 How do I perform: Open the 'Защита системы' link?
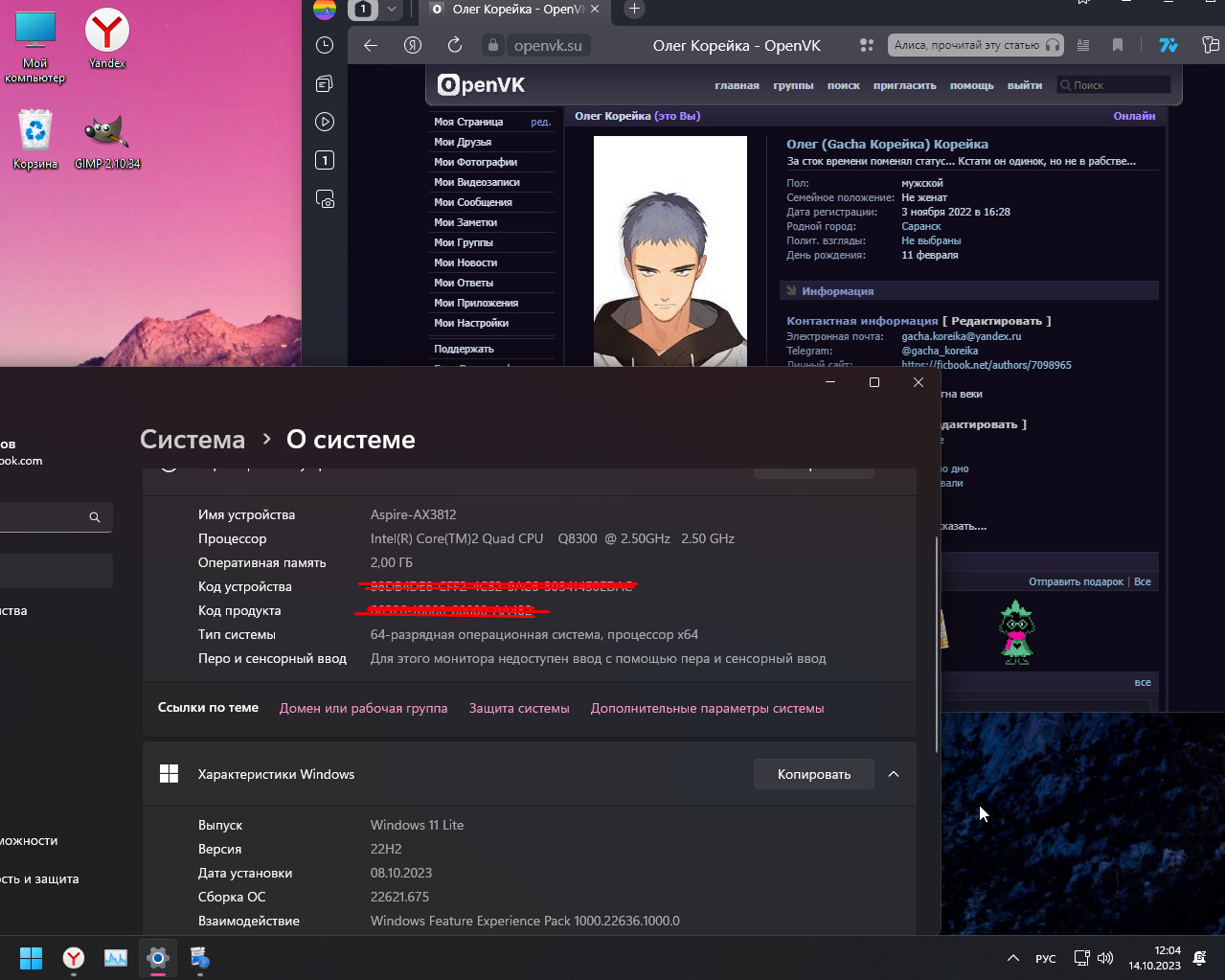pyautogui.click(x=519, y=708)
